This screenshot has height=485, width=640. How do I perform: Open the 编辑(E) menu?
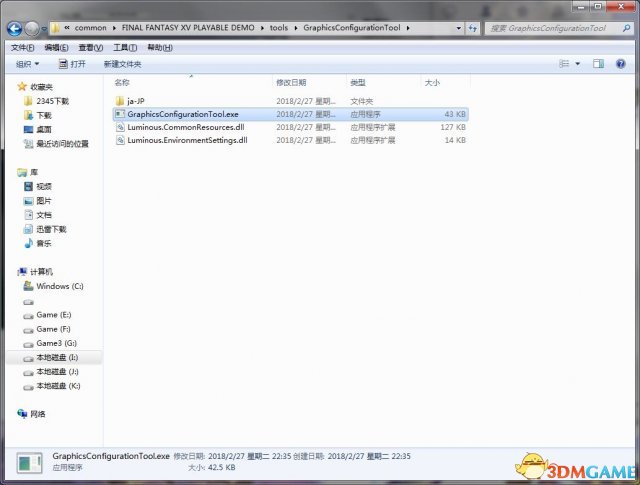pyautogui.click(x=56, y=48)
